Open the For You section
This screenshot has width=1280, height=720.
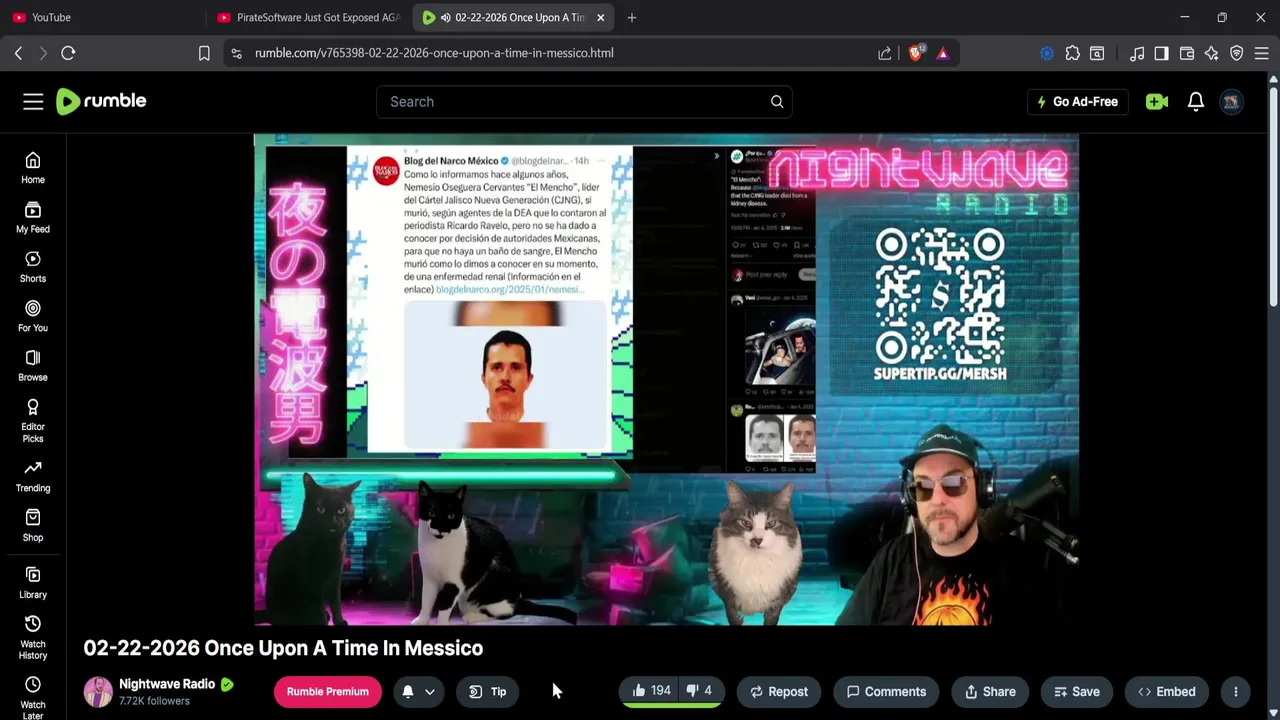(x=33, y=317)
